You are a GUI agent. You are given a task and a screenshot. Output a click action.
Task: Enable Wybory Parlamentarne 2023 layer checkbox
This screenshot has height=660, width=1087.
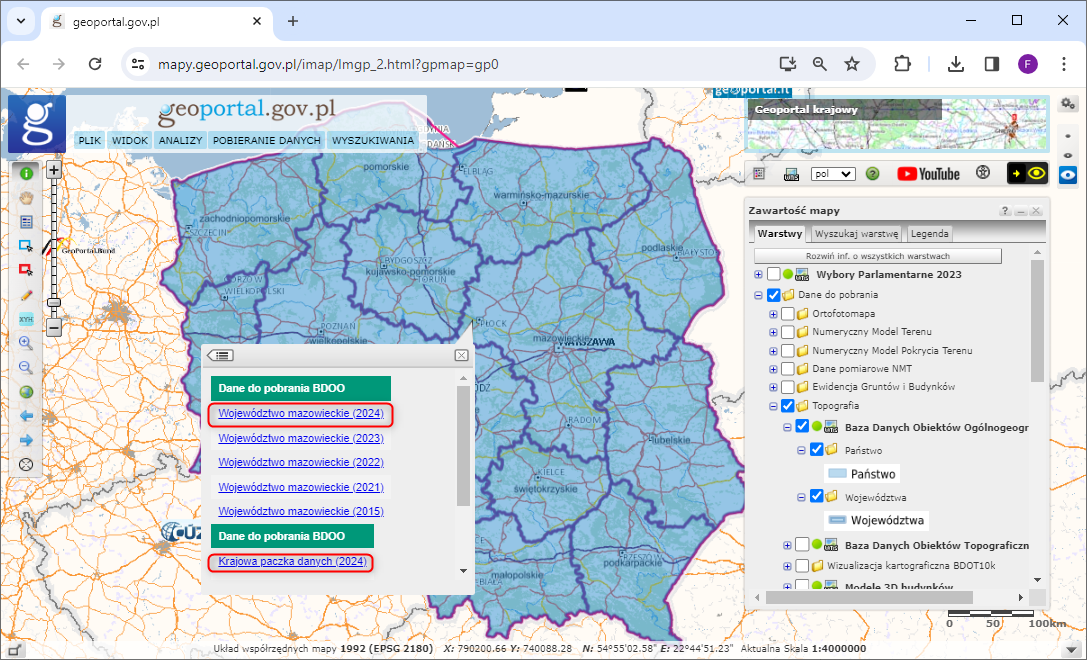click(x=774, y=275)
